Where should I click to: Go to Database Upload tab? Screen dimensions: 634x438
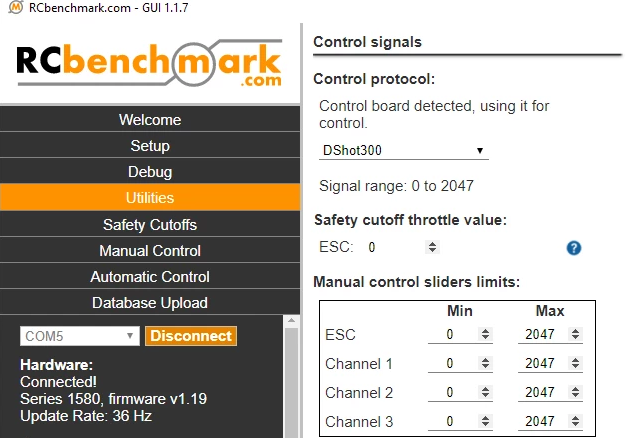tap(150, 302)
